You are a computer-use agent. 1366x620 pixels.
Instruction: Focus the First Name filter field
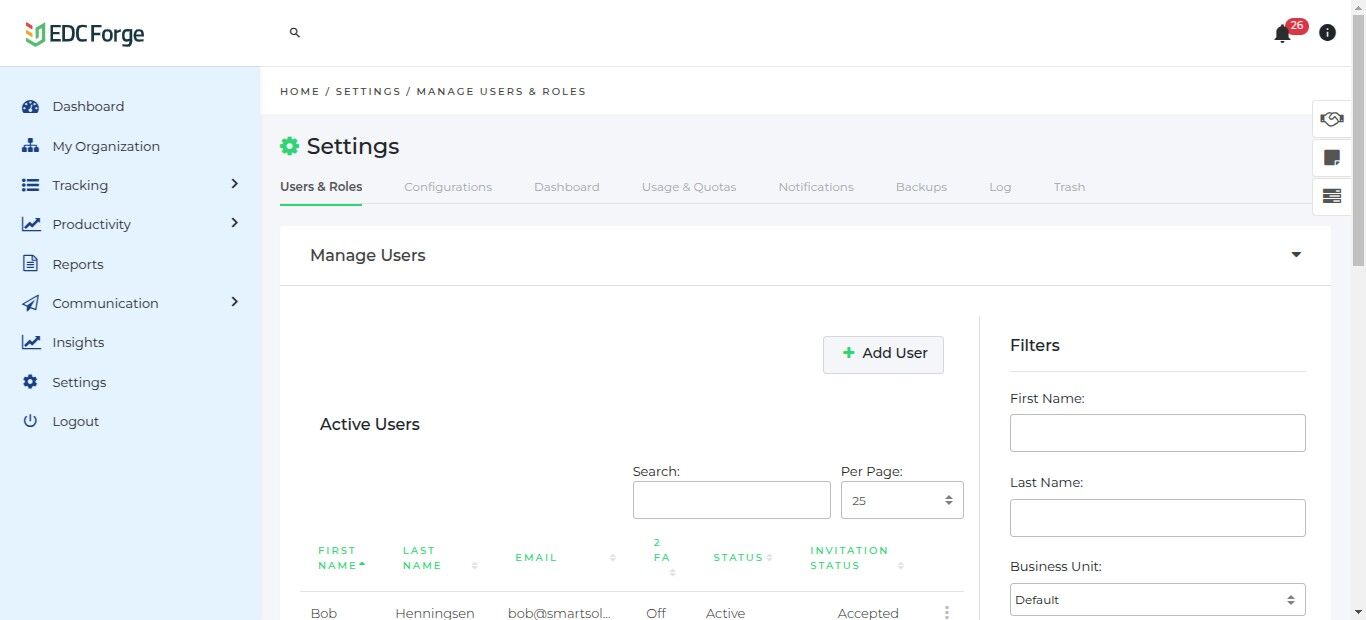pyautogui.click(x=1157, y=433)
